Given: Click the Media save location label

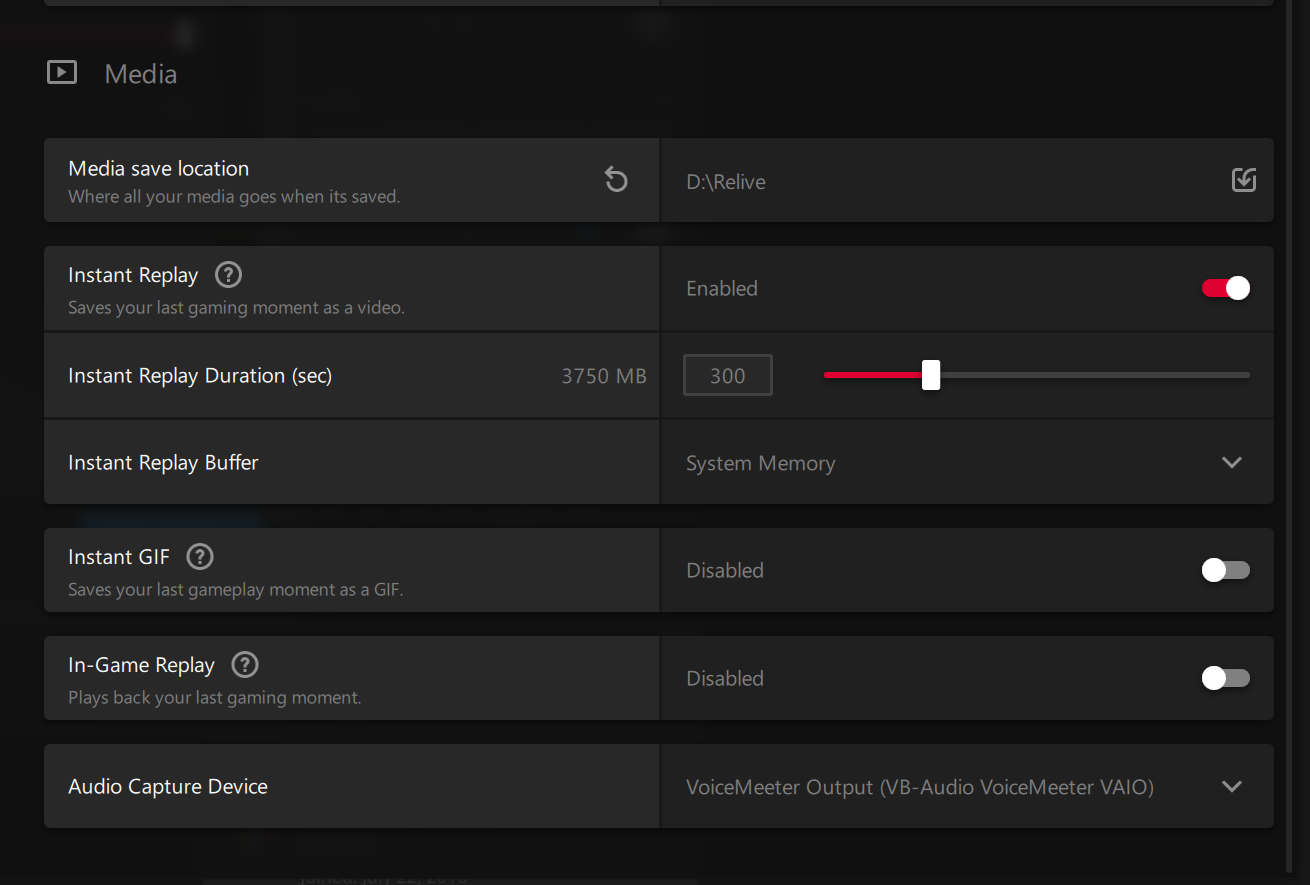Looking at the screenshot, I should 159,168.
